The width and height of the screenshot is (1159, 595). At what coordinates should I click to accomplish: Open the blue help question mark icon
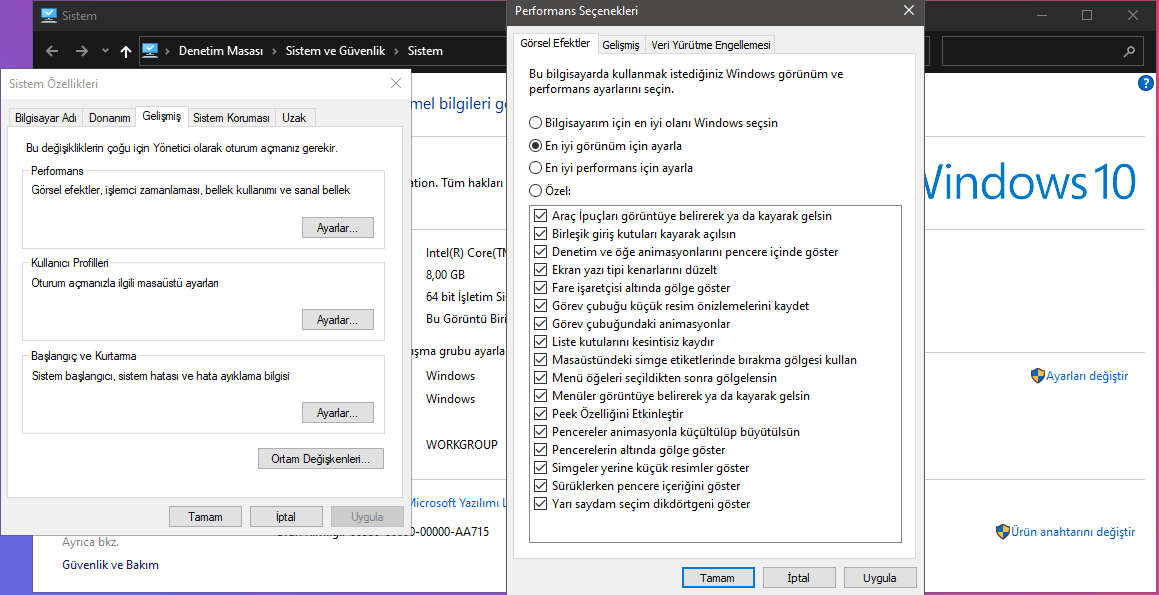(x=1146, y=83)
